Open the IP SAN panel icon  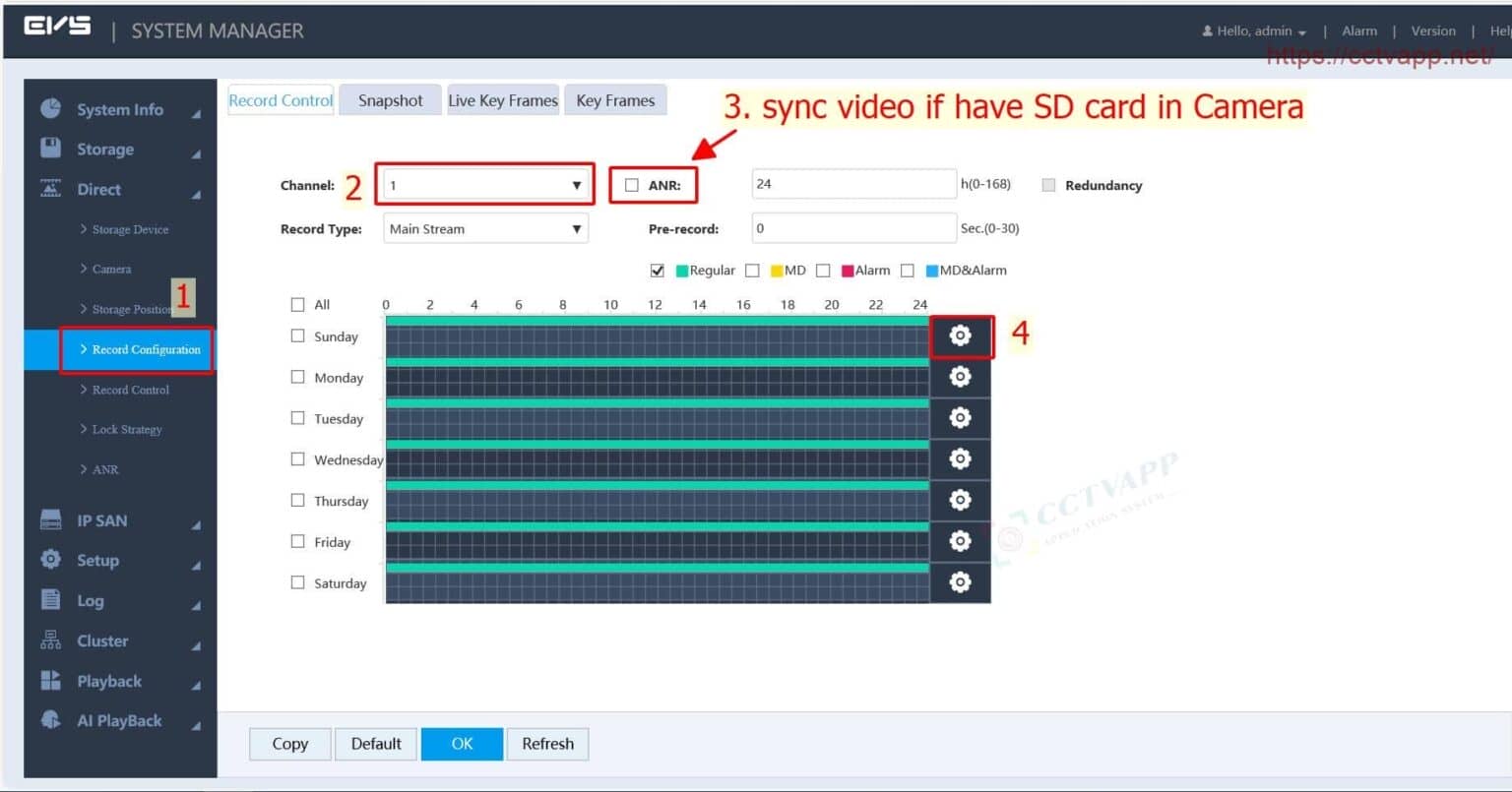pyautogui.click(x=50, y=519)
